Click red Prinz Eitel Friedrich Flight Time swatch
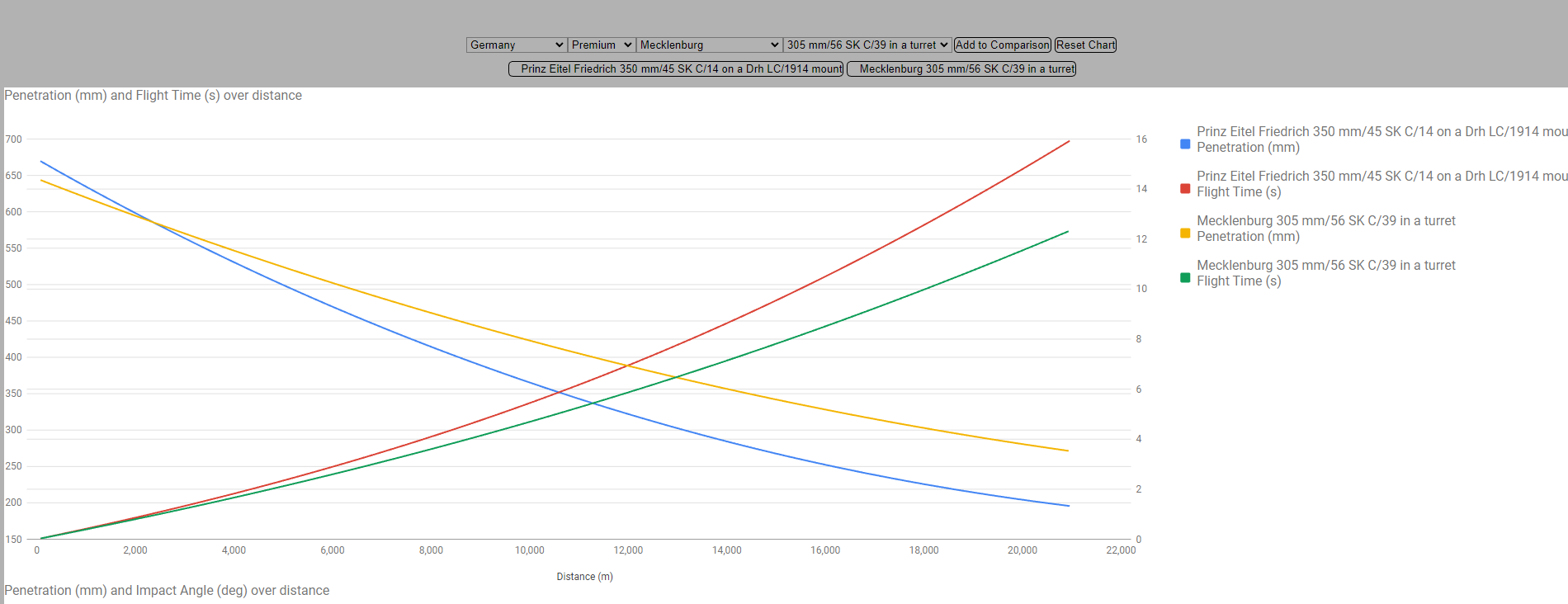Screen dimensions: 1568x604 click(1185, 188)
